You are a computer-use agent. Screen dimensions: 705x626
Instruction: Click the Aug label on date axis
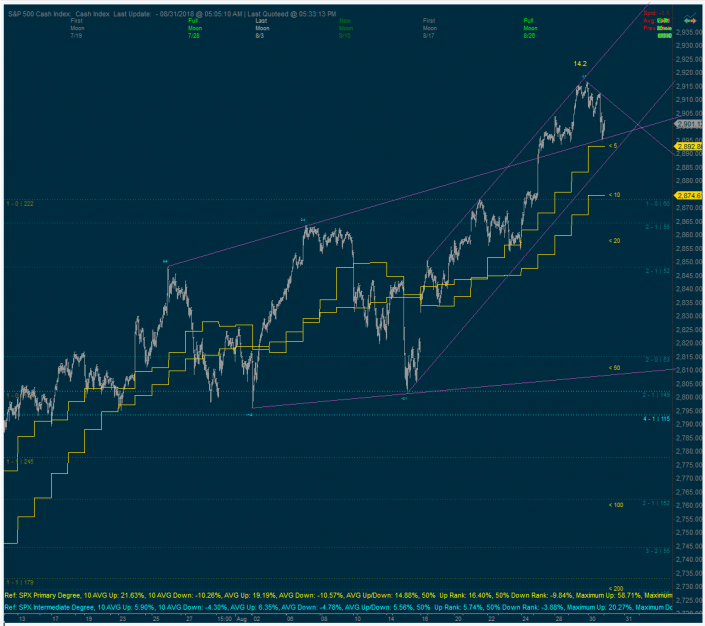click(242, 619)
